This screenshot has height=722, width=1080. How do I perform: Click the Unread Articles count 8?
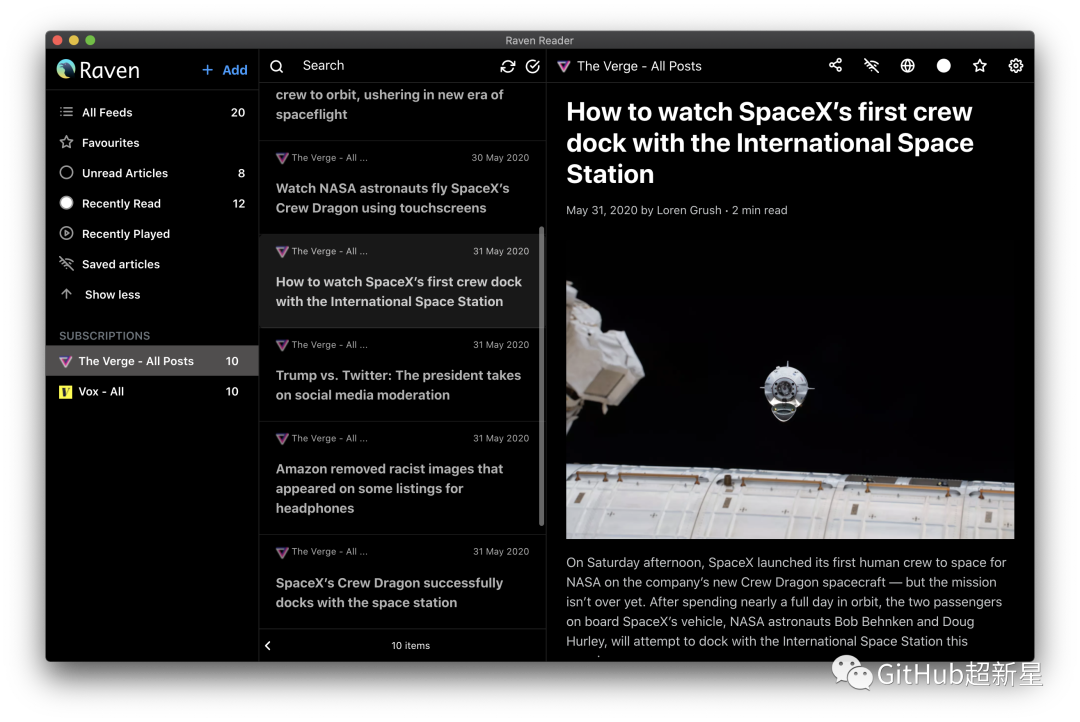click(241, 173)
